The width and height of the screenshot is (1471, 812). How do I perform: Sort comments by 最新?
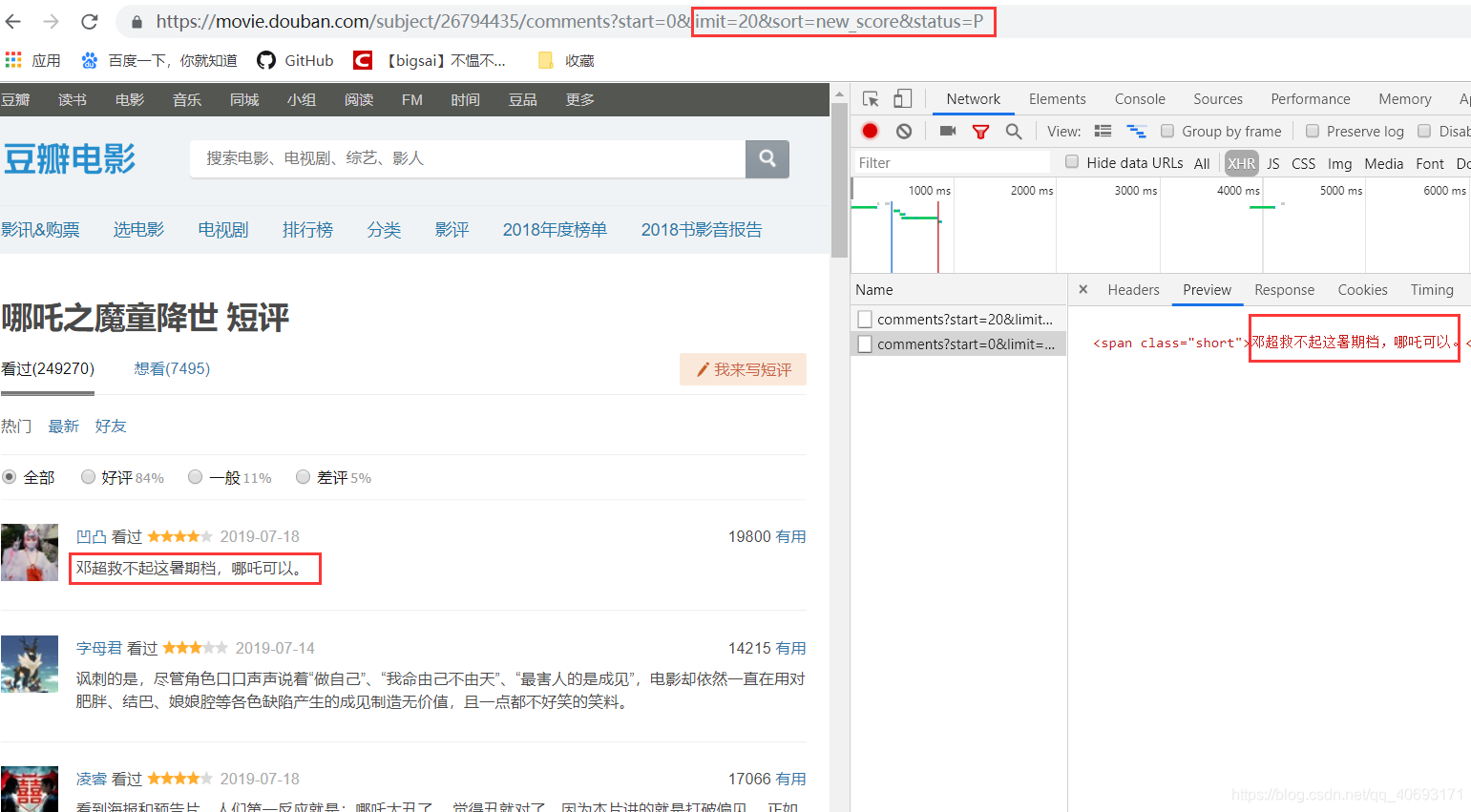tap(63, 426)
